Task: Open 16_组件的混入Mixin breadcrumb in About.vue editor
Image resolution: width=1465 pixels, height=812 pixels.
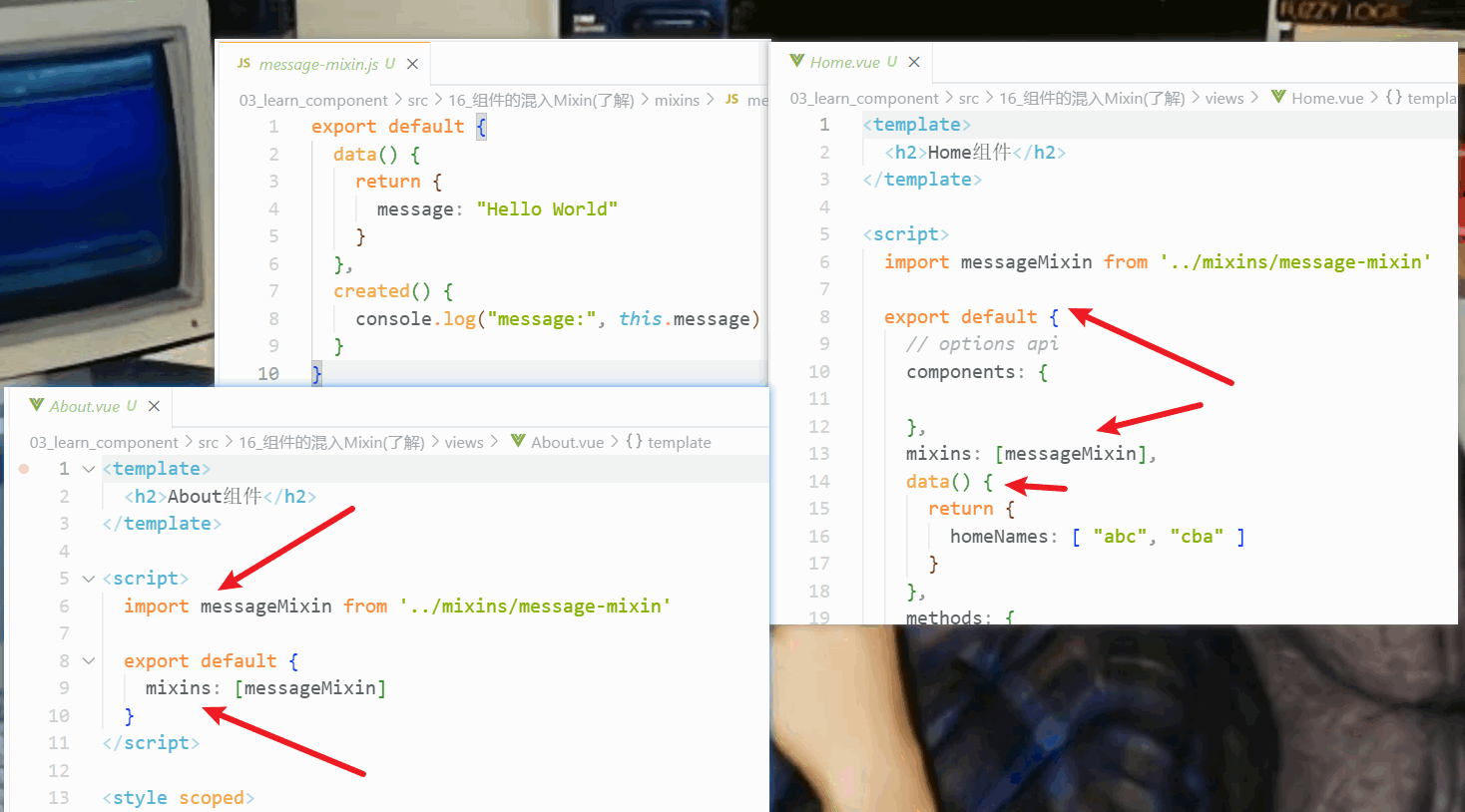Action: [x=331, y=442]
